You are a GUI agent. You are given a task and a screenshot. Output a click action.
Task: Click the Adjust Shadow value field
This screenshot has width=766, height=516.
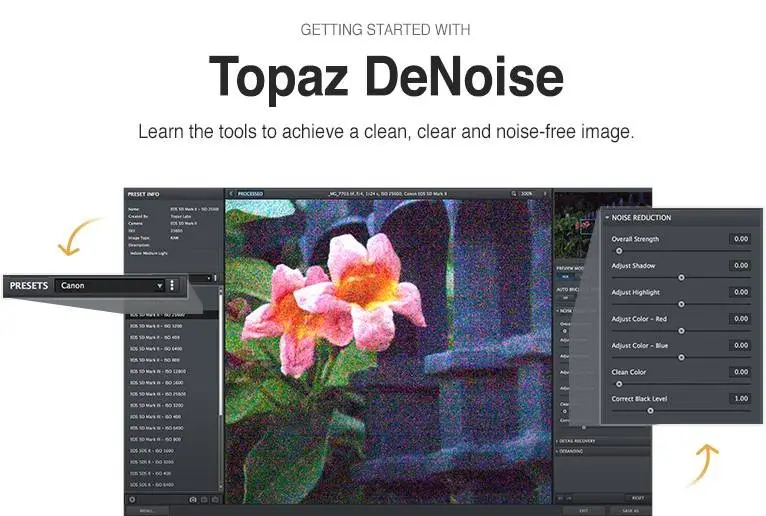pyautogui.click(x=741, y=265)
